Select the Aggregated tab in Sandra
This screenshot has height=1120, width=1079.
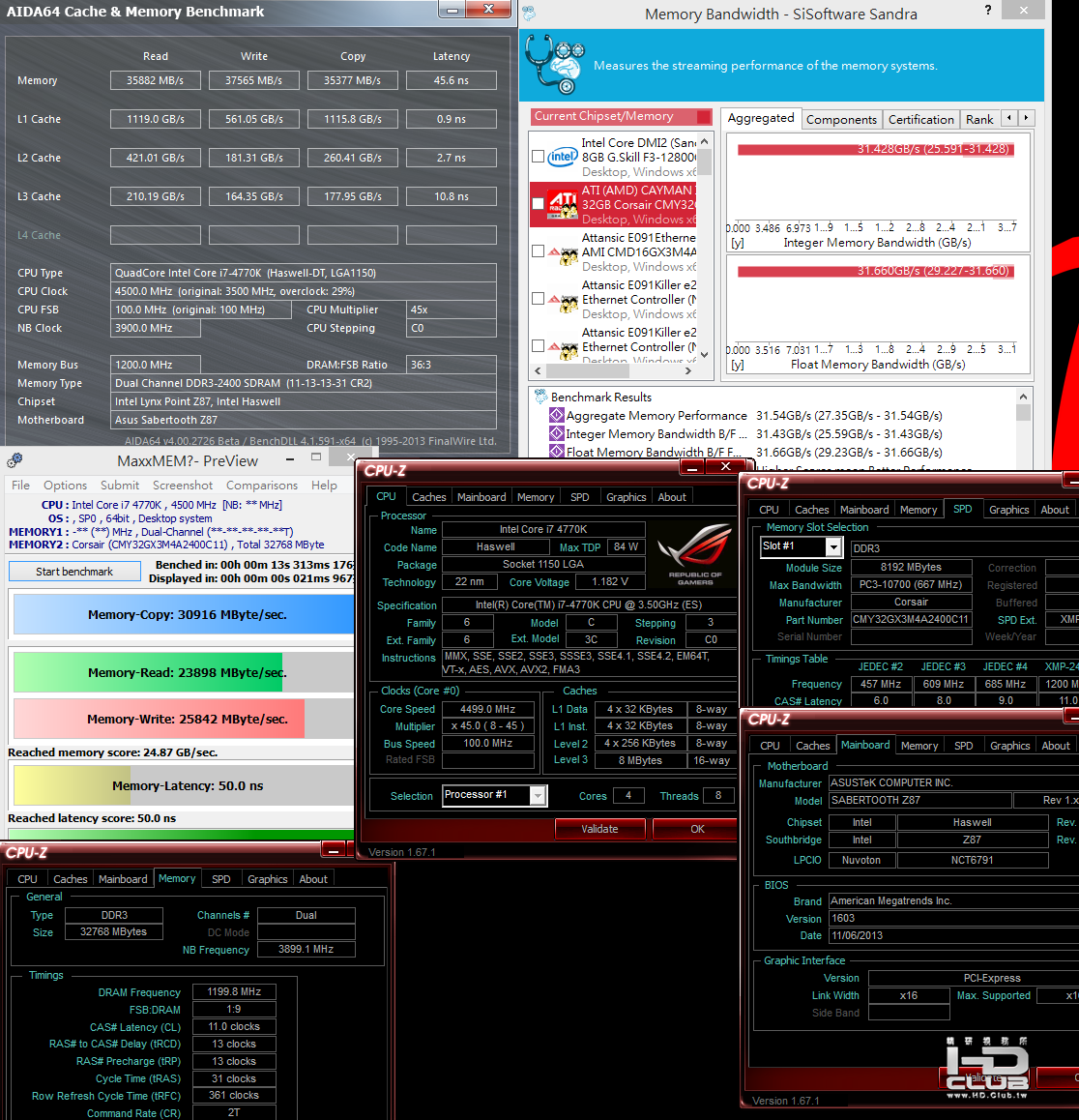[x=761, y=118]
